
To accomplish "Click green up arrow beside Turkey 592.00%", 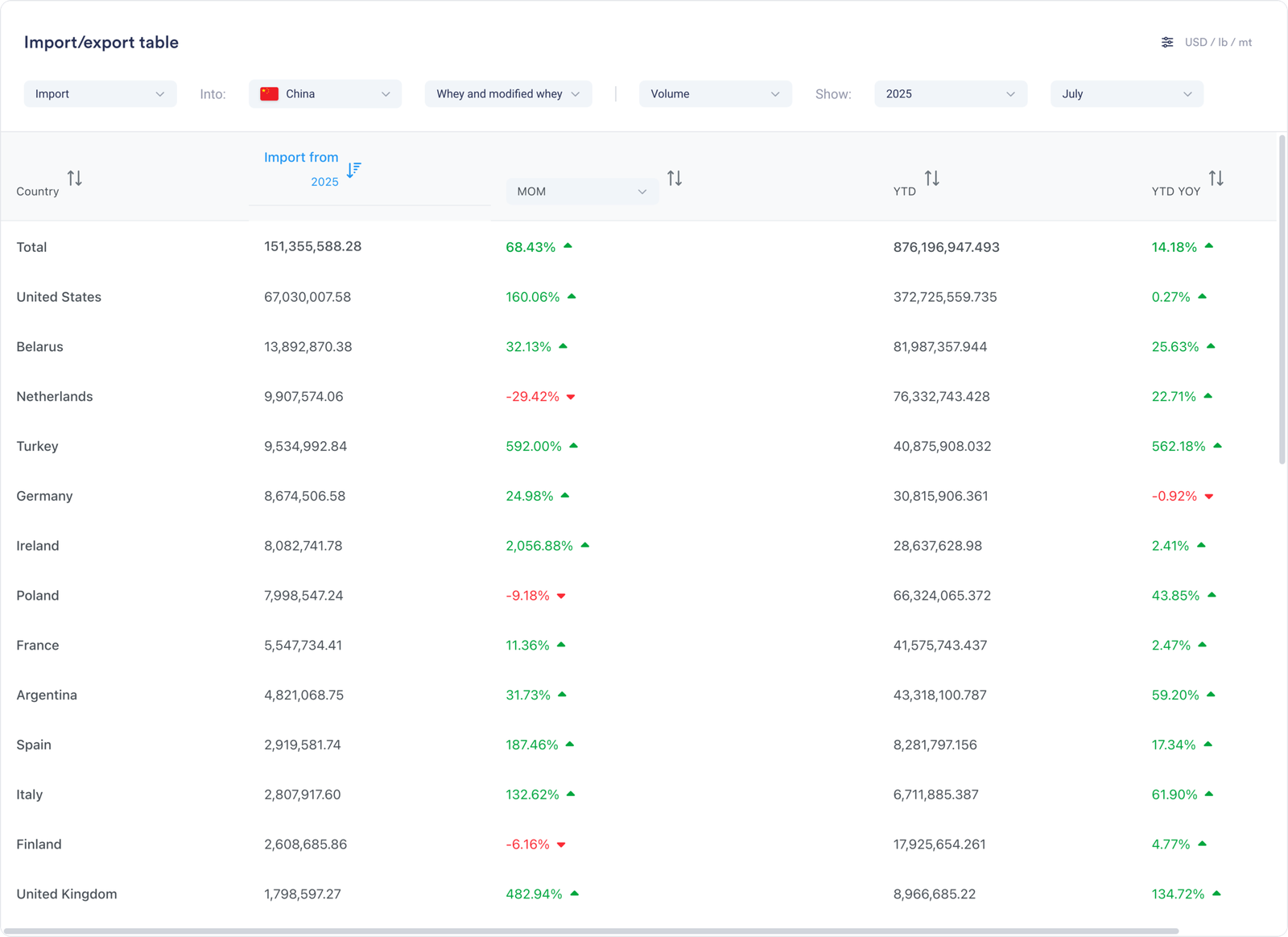I will [x=574, y=445].
